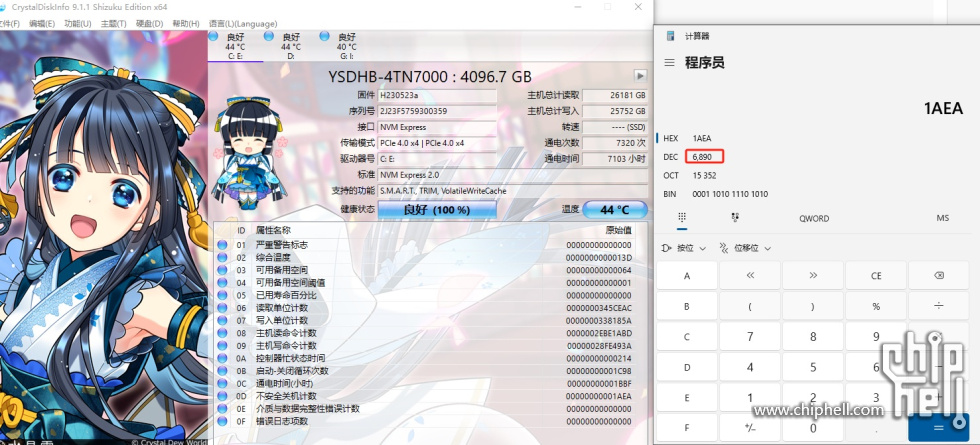Screen dimensions: 980x445
Task: Open the 硬盘(D) menu
Action: [x=149, y=24]
